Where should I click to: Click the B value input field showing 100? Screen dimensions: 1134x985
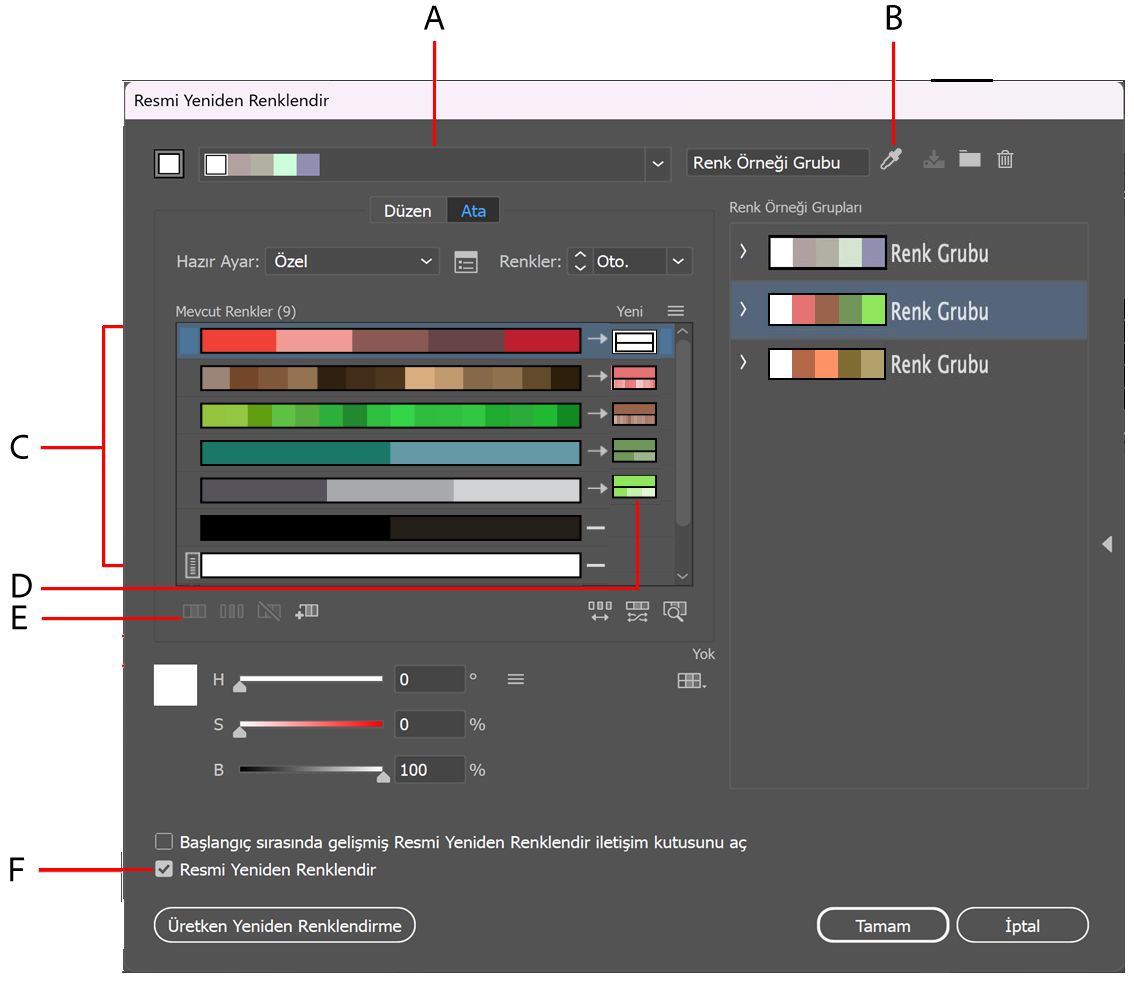tap(430, 769)
